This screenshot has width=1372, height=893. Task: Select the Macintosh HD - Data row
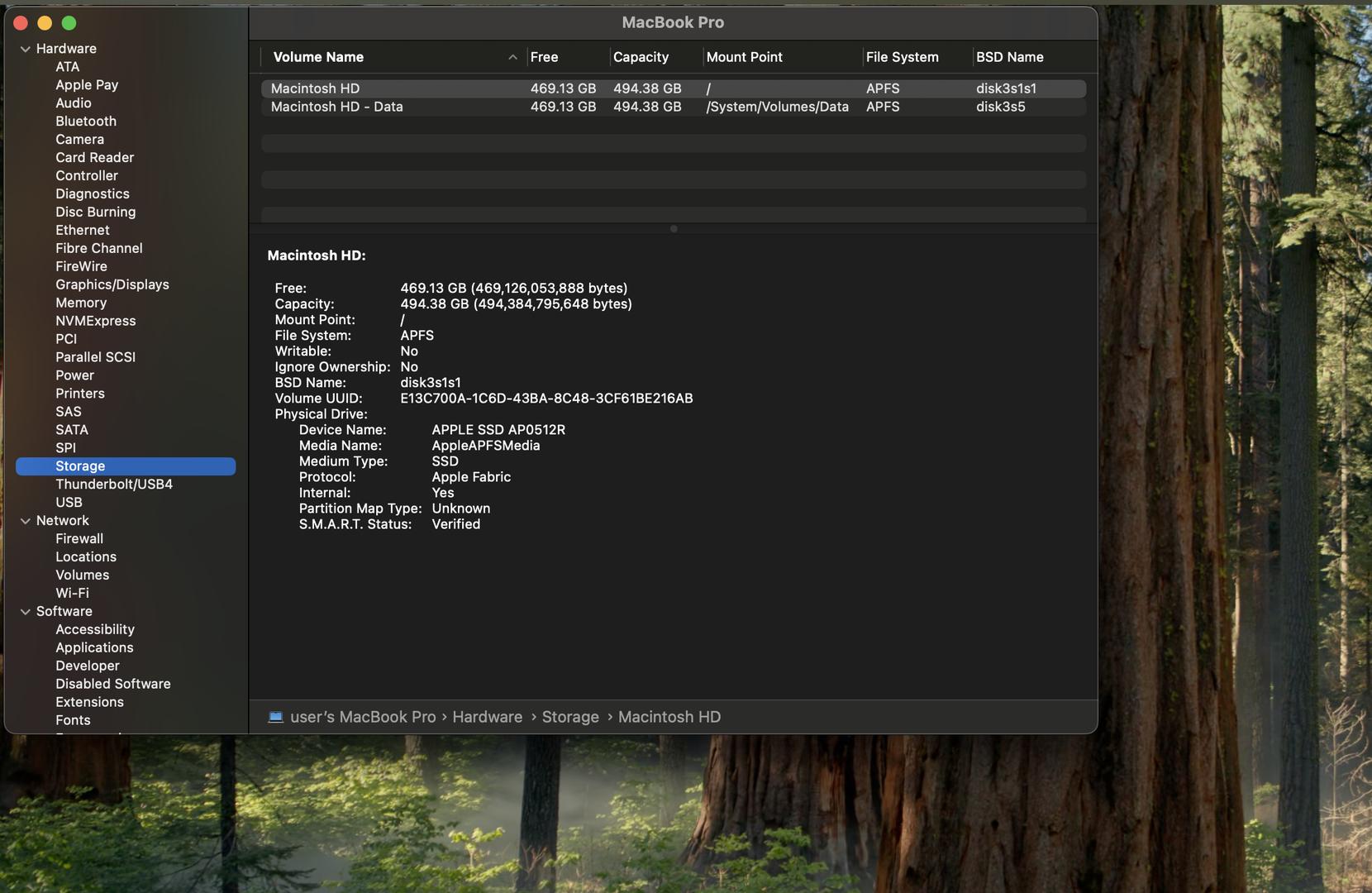click(x=674, y=107)
